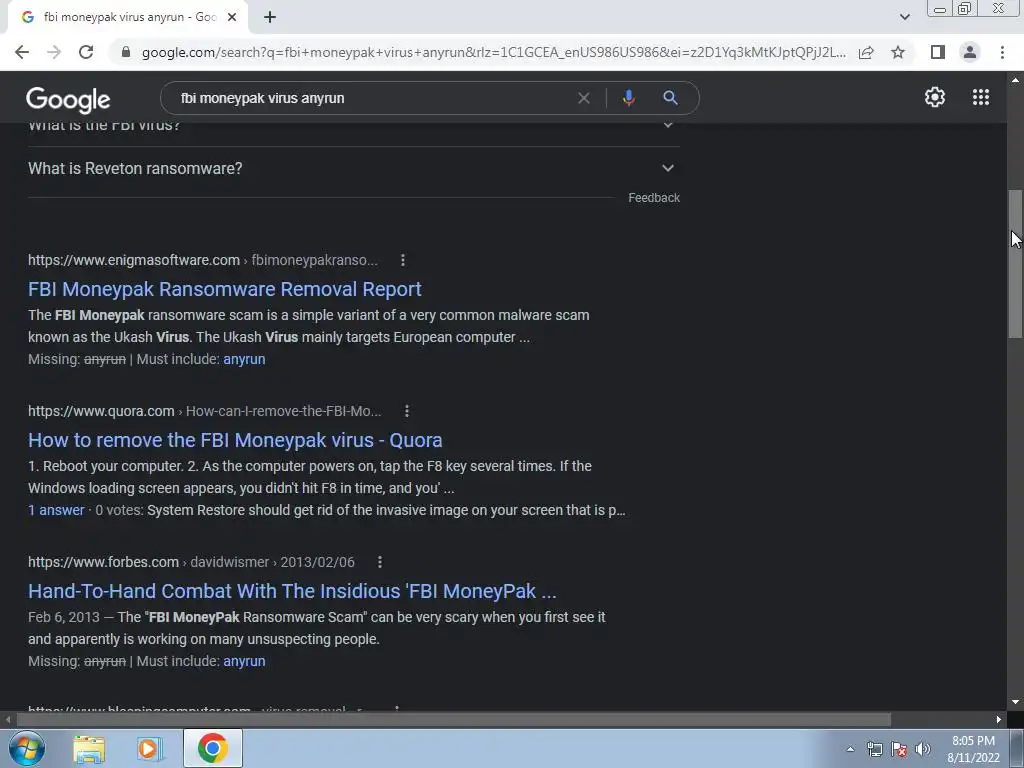Click the horizontal scrollbar thumb
The width and height of the screenshot is (1024, 768).
453,719
